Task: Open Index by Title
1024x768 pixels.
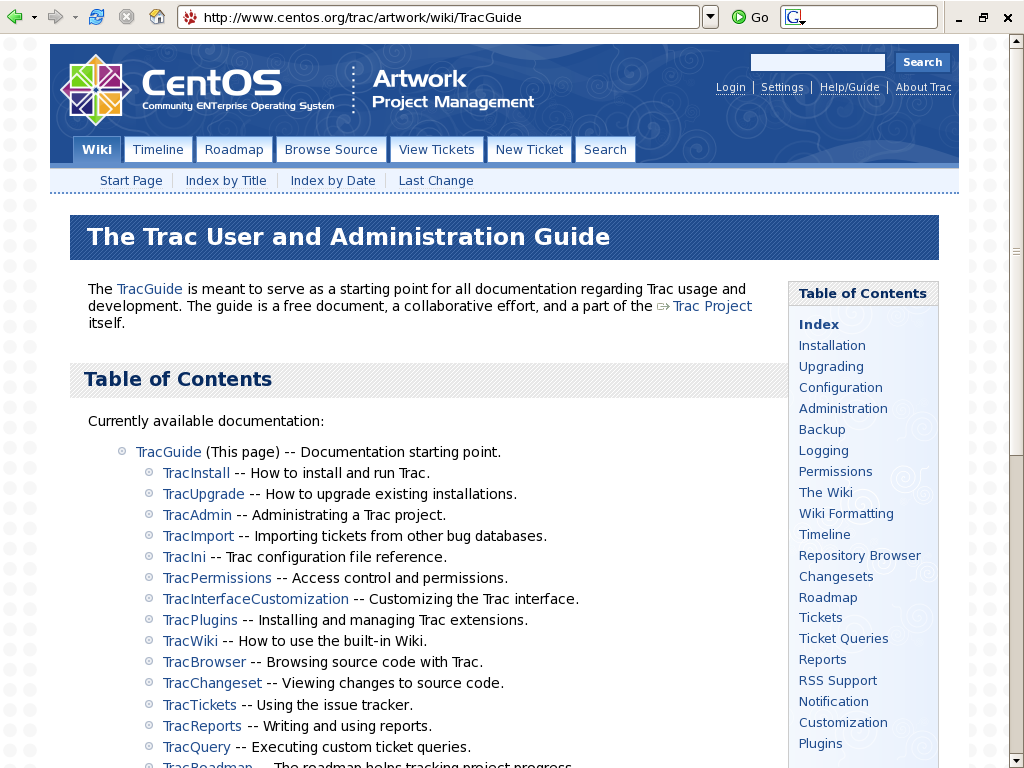Action: [x=226, y=181]
